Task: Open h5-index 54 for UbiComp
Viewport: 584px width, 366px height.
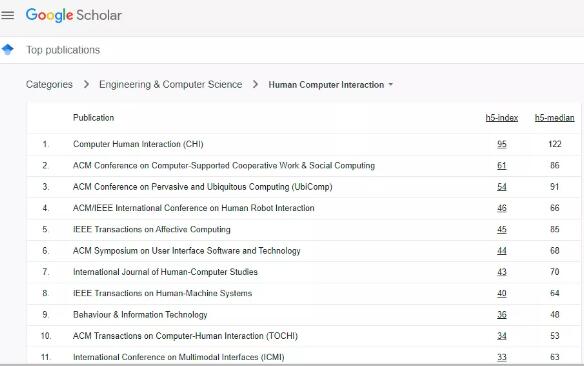Action: coord(502,187)
